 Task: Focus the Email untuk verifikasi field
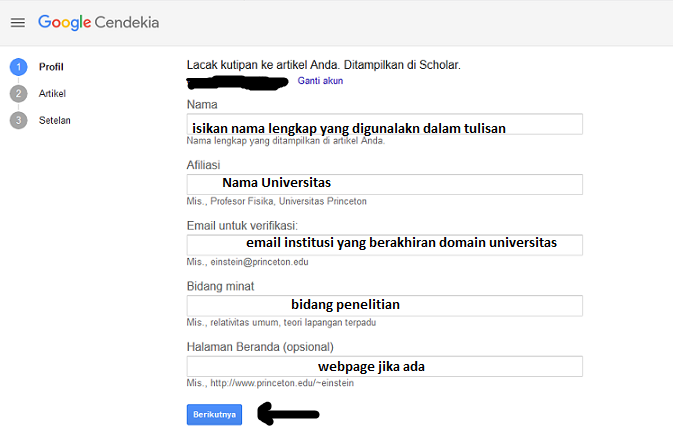pos(385,245)
